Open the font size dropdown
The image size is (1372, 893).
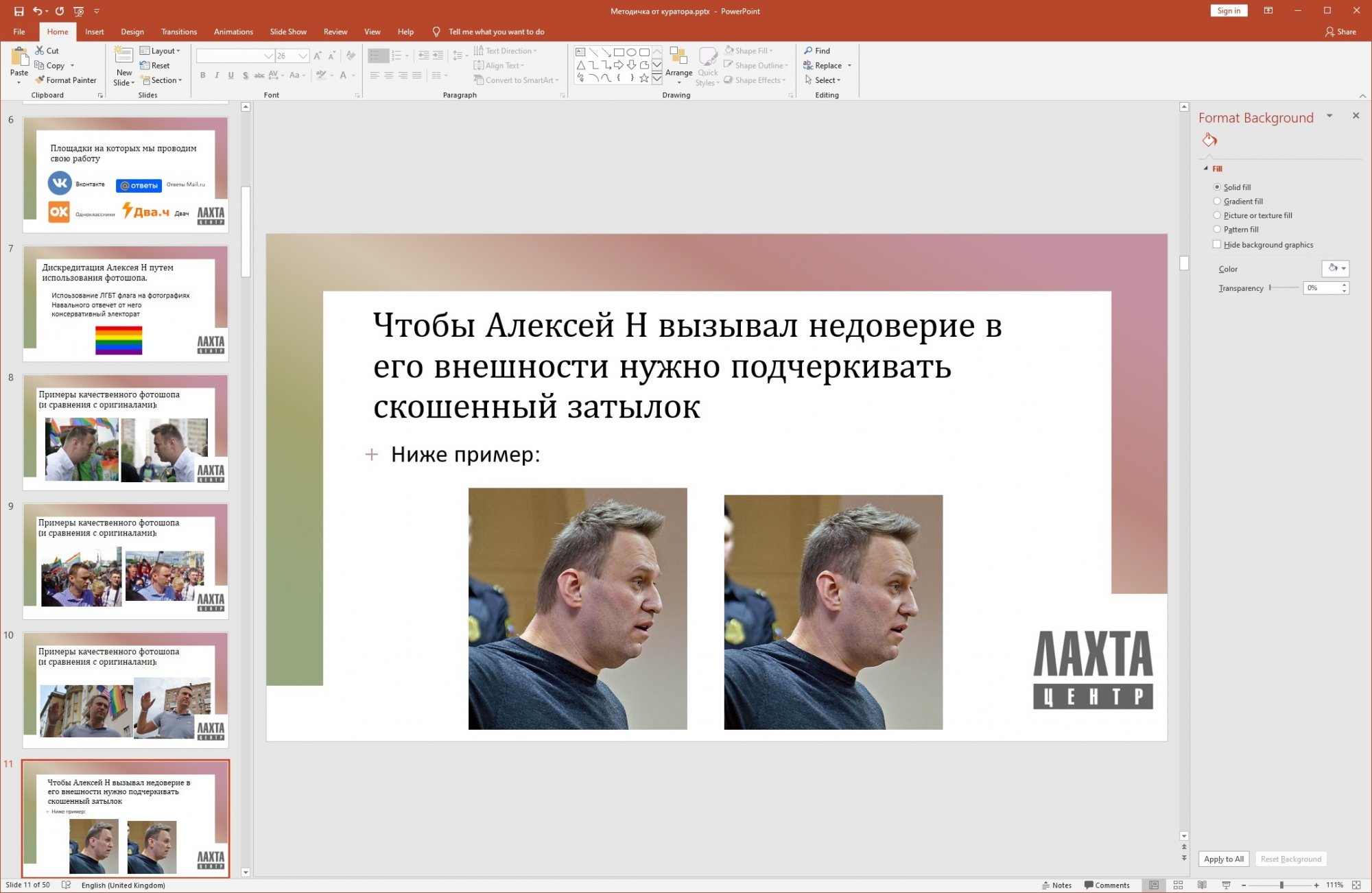[x=303, y=56]
